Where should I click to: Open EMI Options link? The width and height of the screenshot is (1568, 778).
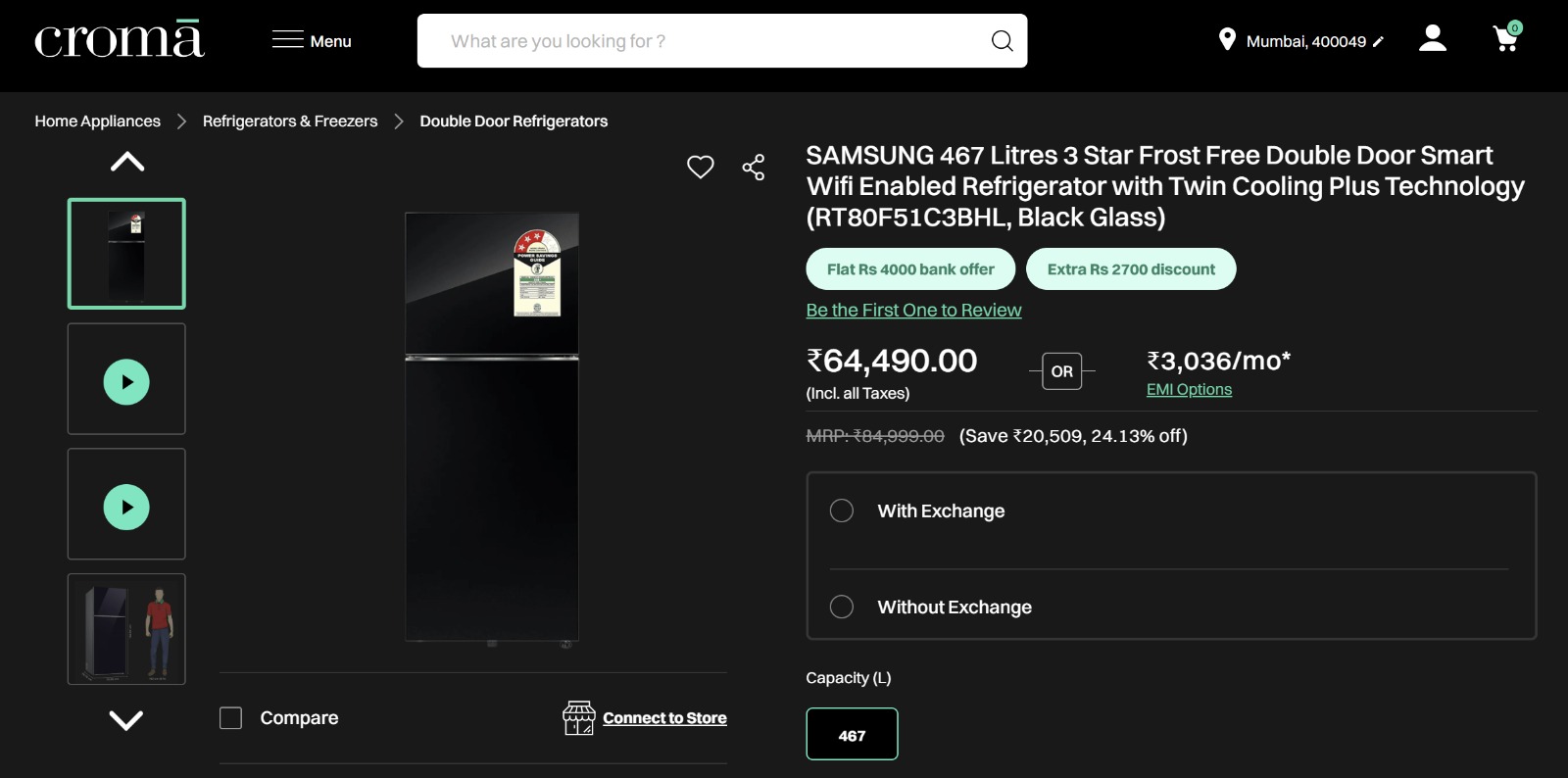point(1189,390)
